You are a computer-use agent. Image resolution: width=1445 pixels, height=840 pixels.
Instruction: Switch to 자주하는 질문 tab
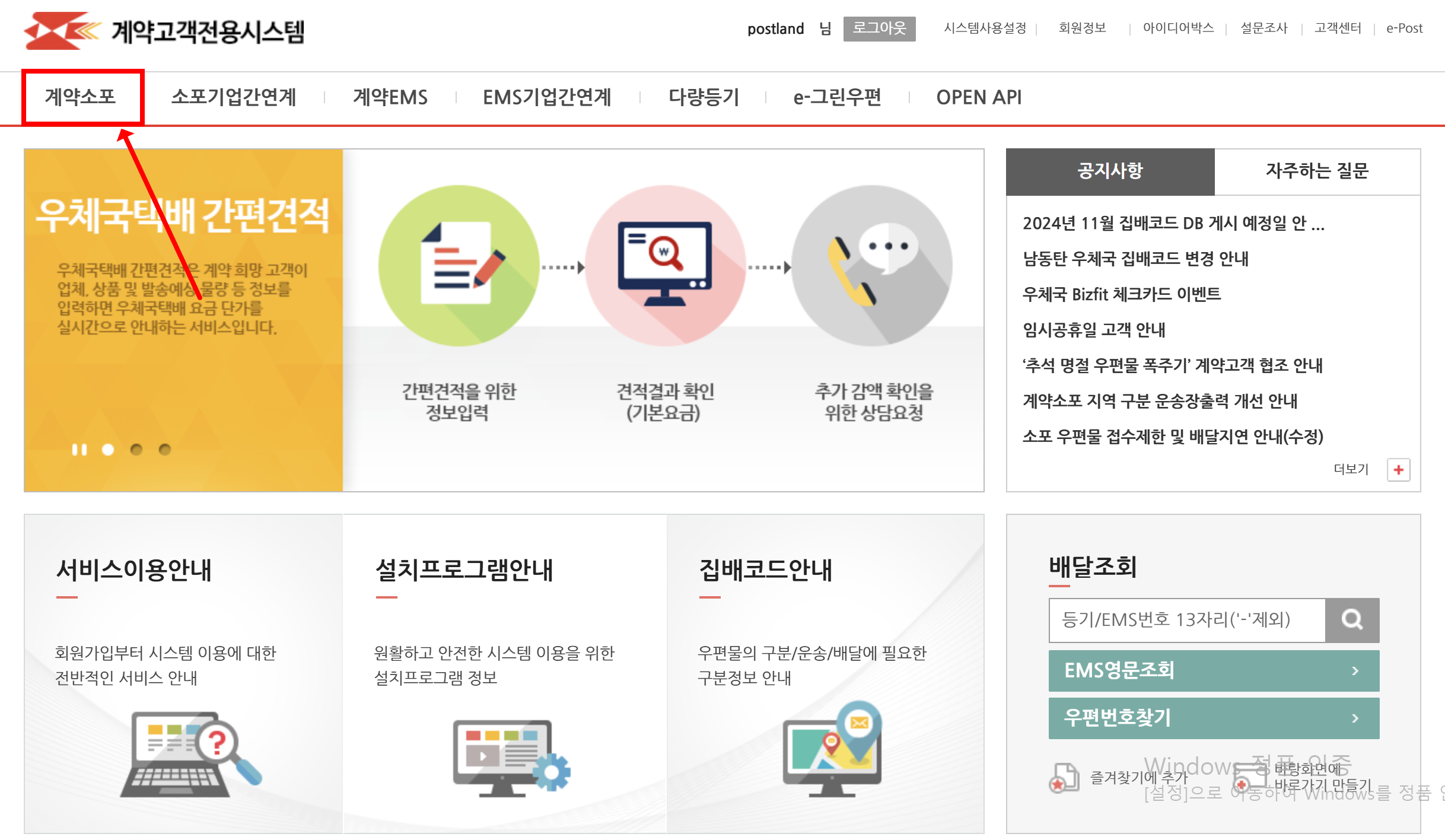1317,171
